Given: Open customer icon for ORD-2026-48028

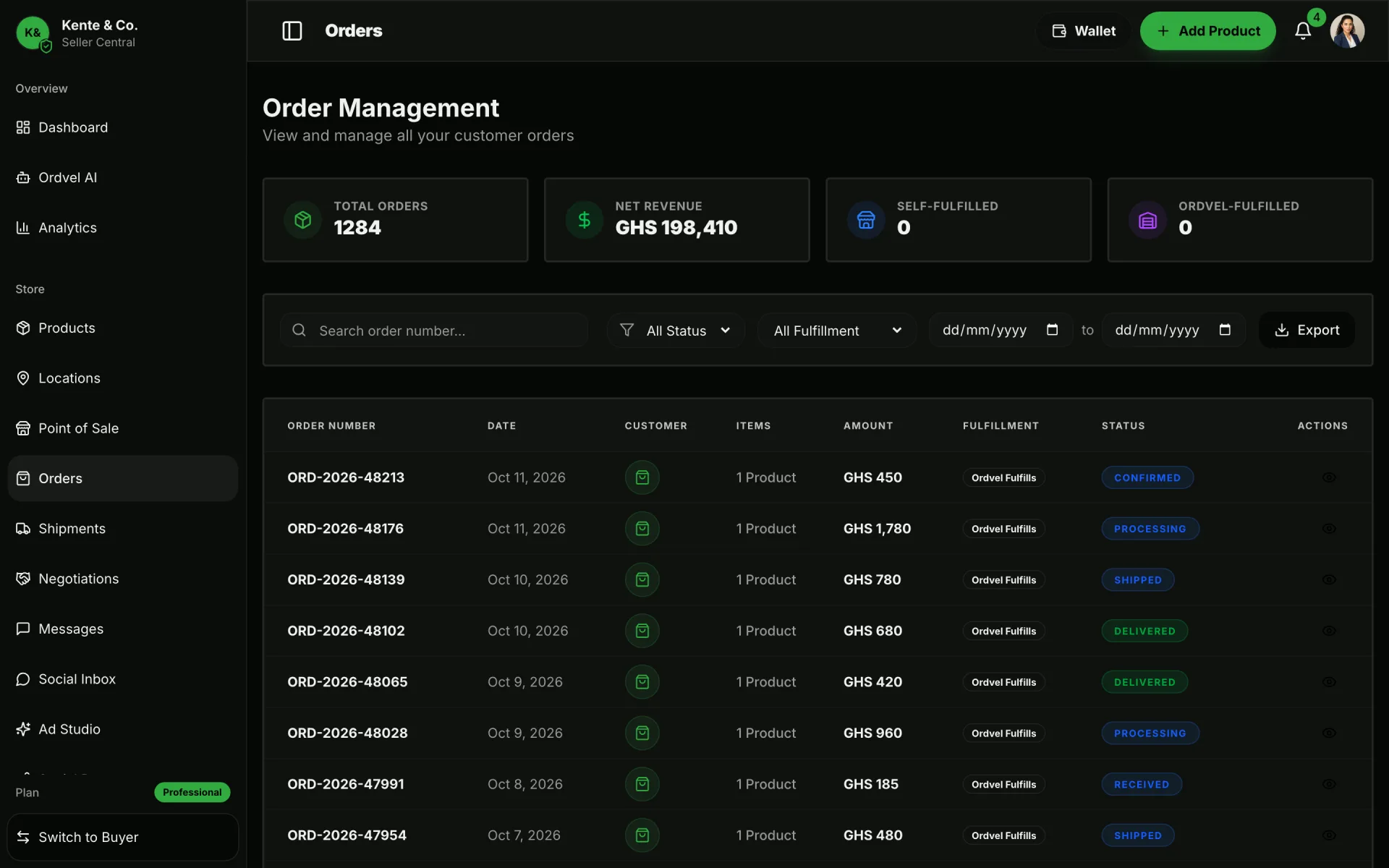Looking at the screenshot, I should pos(642,733).
